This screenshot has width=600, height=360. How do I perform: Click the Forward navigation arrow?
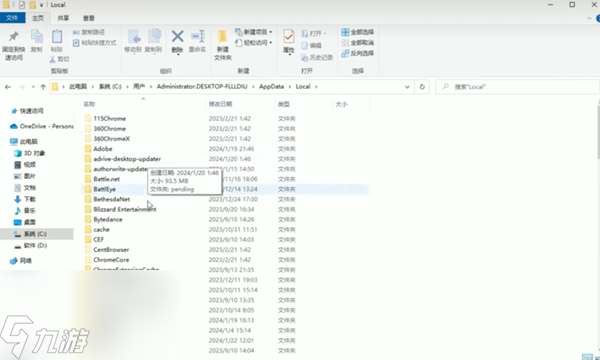tap(22, 87)
